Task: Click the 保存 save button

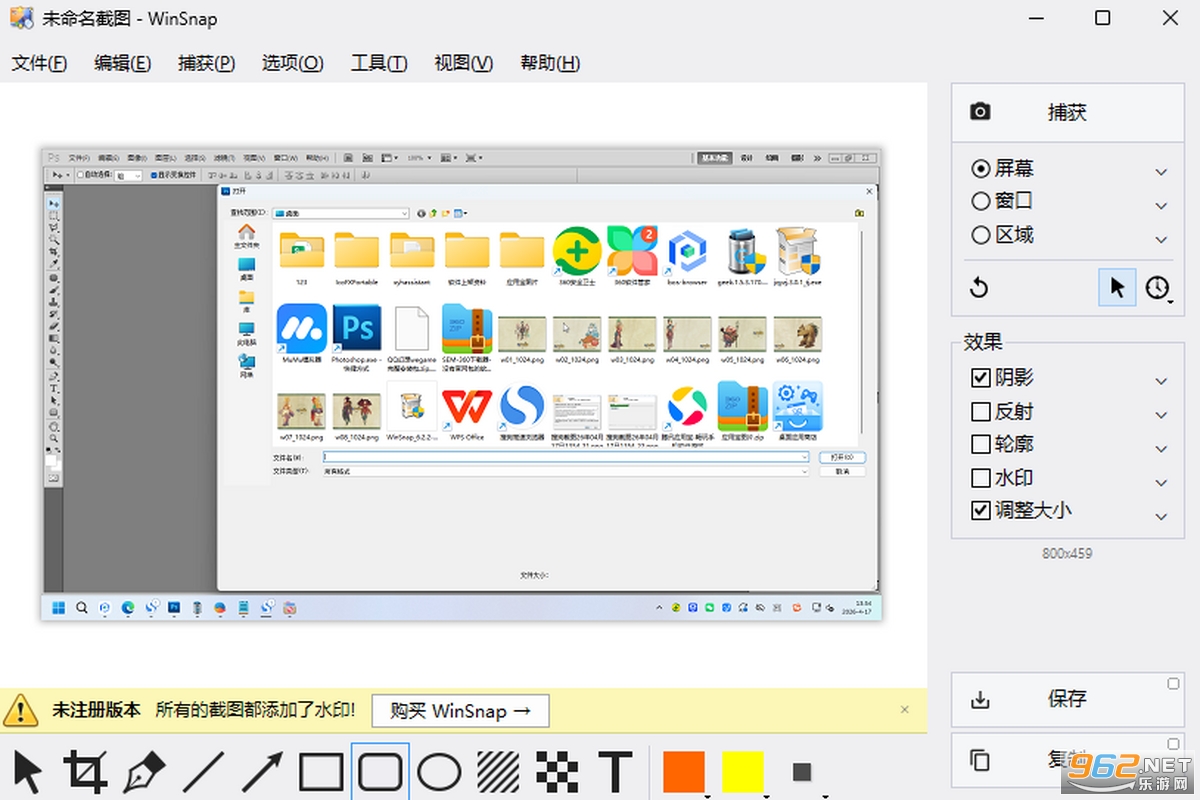Action: point(1067,699)
